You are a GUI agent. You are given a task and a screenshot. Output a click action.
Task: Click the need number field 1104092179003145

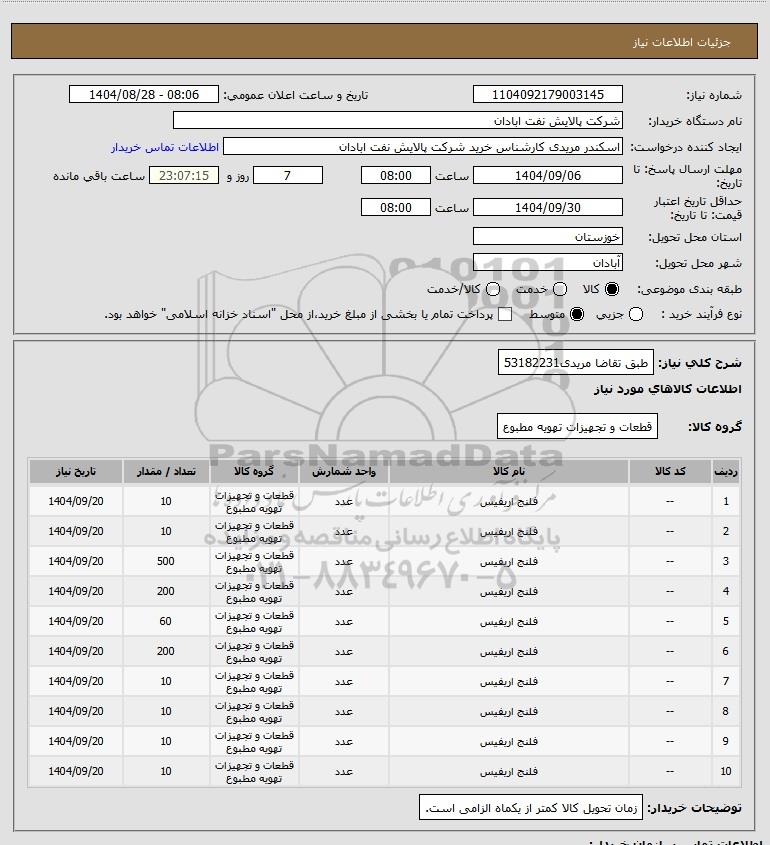[x=547, y=94]
